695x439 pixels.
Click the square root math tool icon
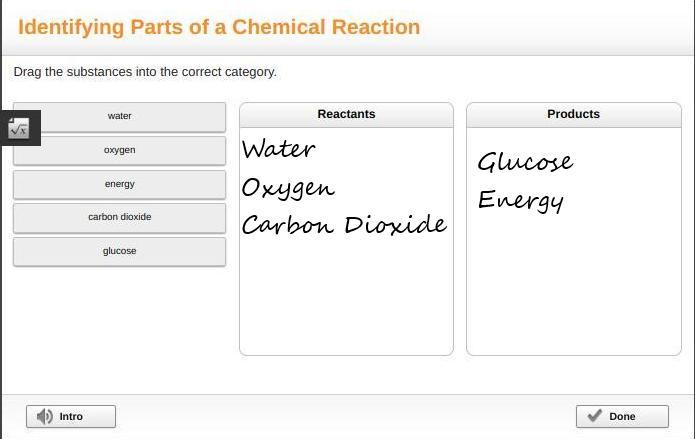pyautogui.click(x=19, y=128)
